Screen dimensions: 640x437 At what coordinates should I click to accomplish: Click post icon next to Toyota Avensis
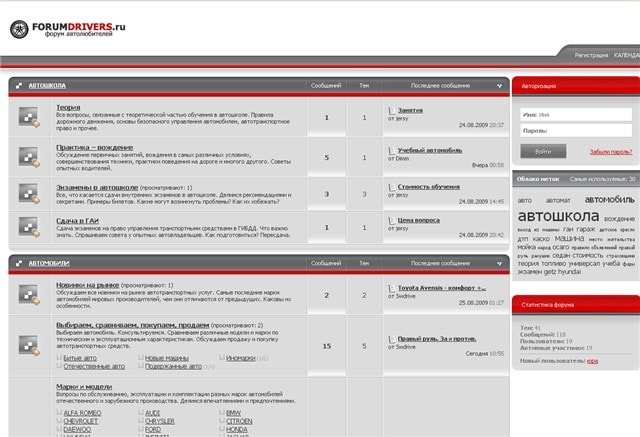pyautogui.click(x=391, y=288)
